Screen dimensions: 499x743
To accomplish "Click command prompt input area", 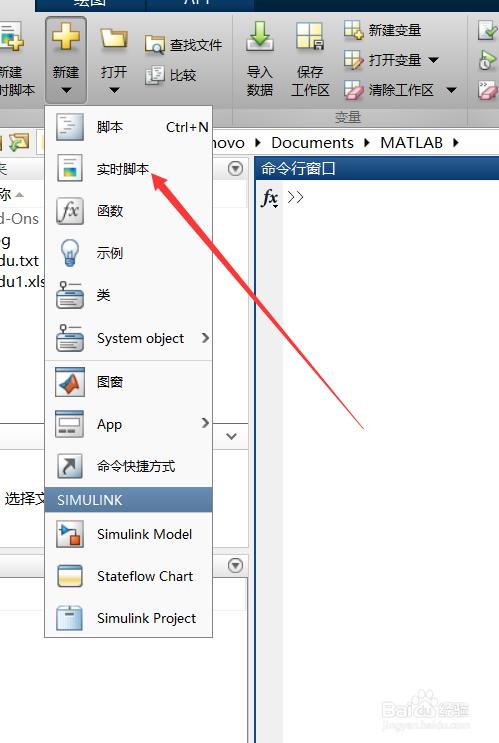I will [x=391, y=197].
